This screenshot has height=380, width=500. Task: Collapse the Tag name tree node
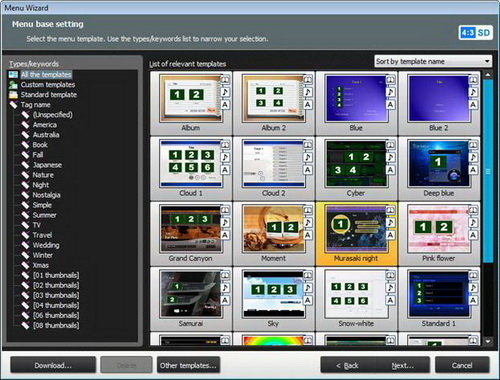tap(13, 105)
